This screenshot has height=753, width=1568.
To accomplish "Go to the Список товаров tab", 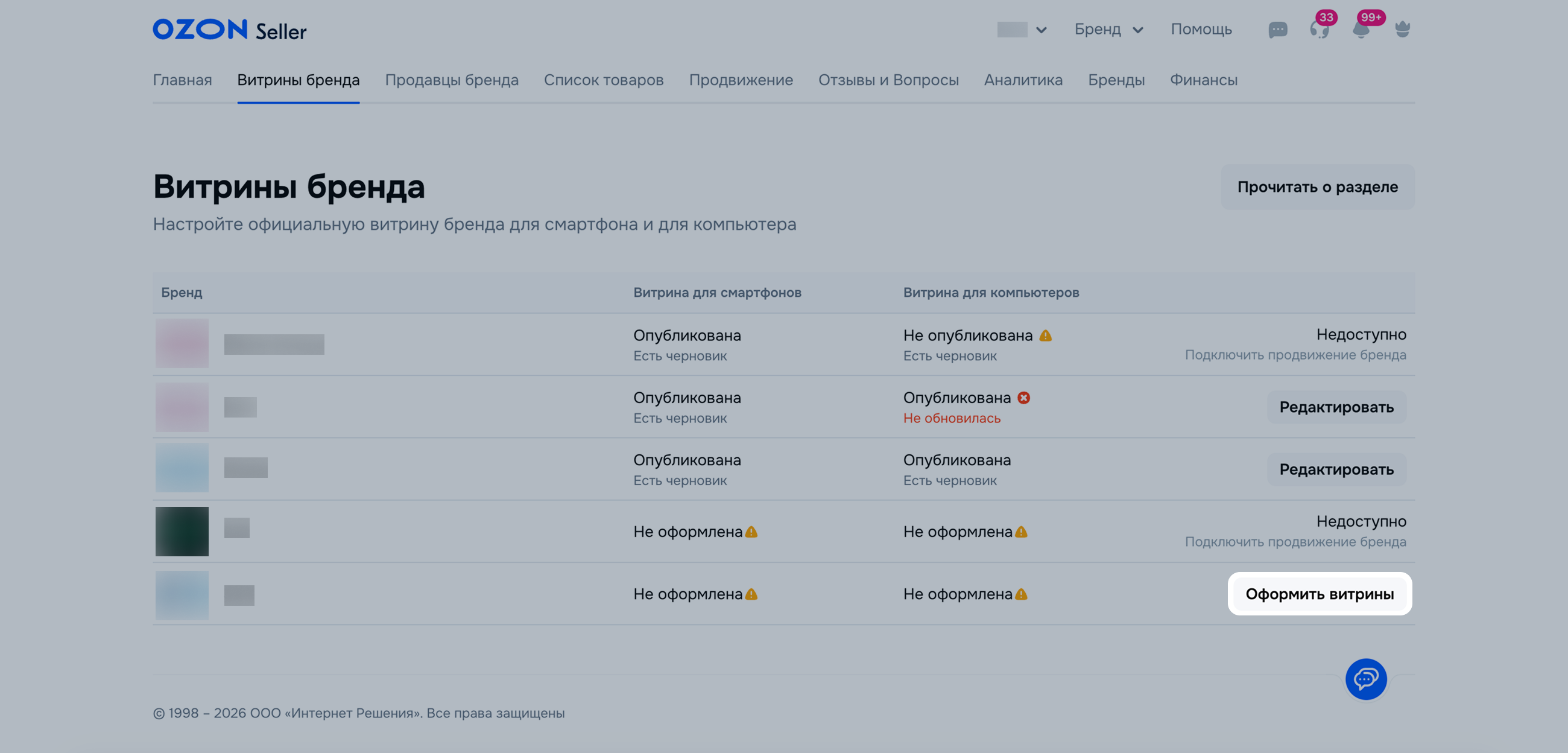I will coord(603,80).
